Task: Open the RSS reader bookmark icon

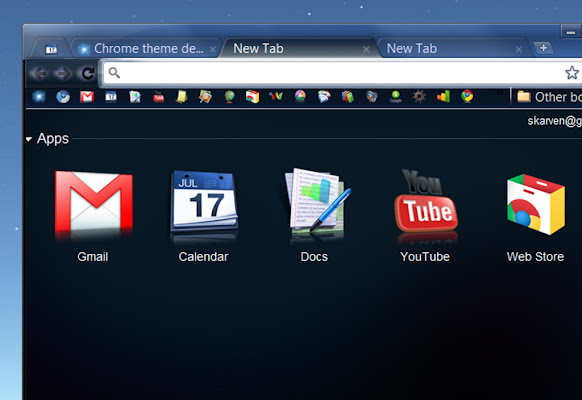Action: (324, 97)
